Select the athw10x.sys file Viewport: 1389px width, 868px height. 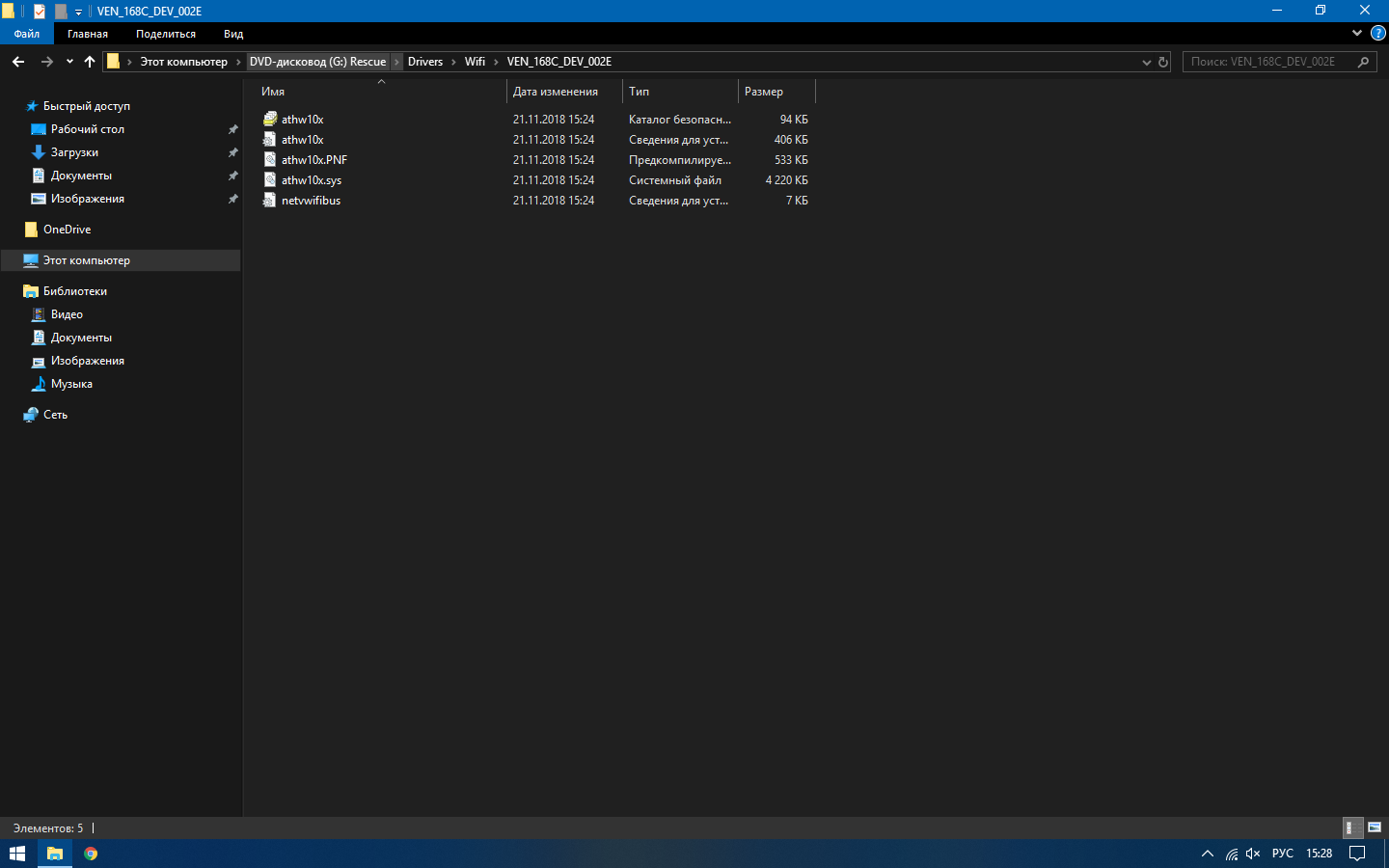pyautogui.click(x=312, y=180)
